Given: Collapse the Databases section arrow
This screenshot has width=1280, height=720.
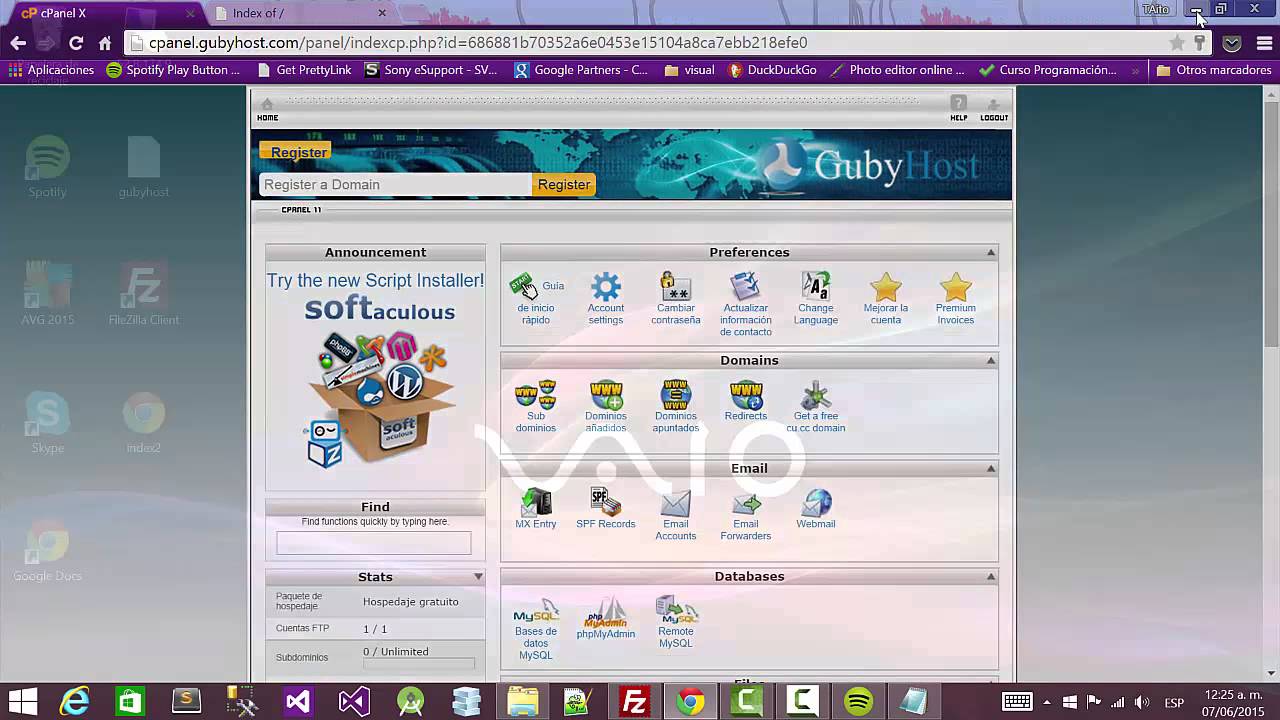Looking at the screenshot, I should pos(991,577).
